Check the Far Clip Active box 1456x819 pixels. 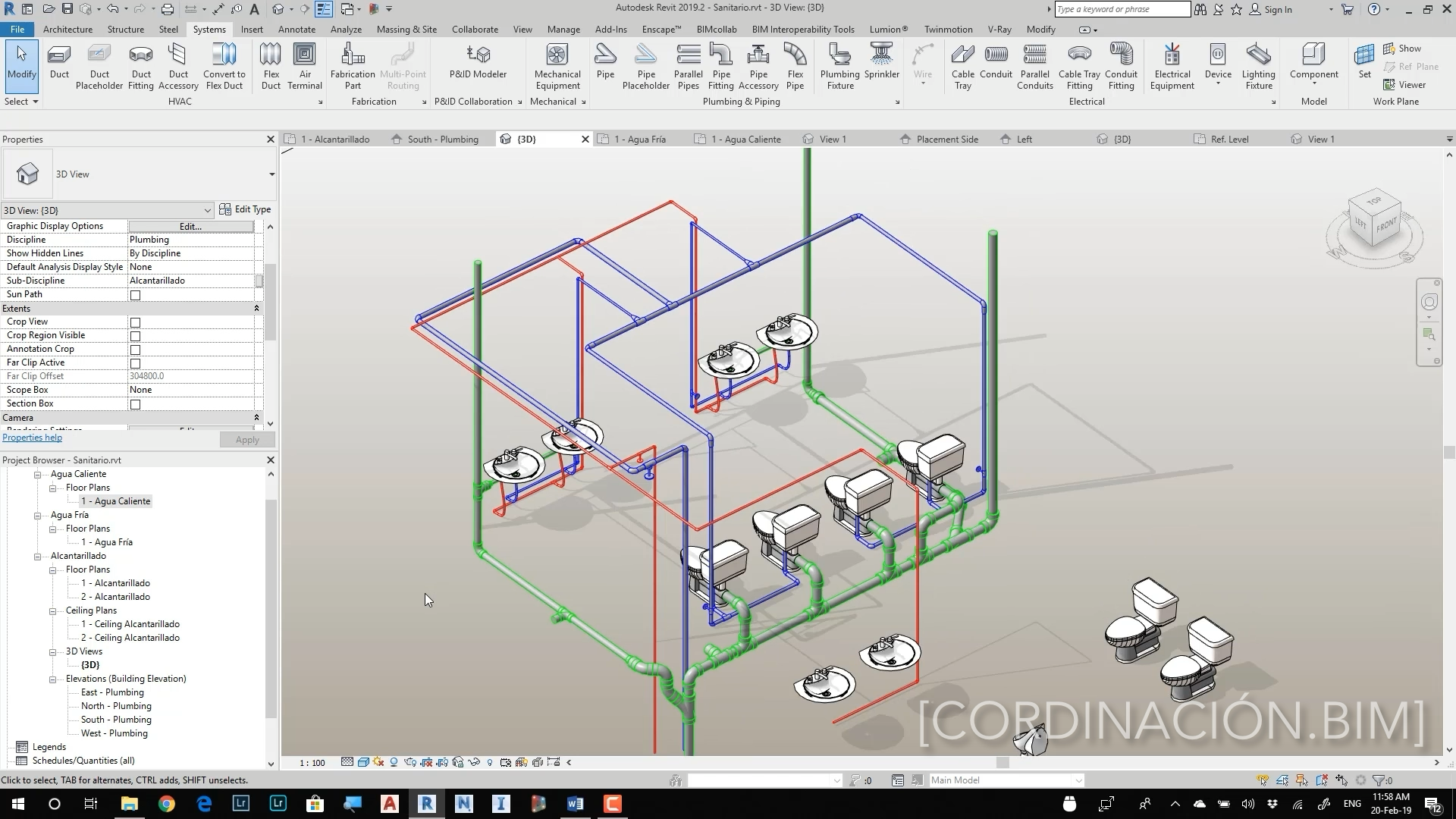(136, 363)
